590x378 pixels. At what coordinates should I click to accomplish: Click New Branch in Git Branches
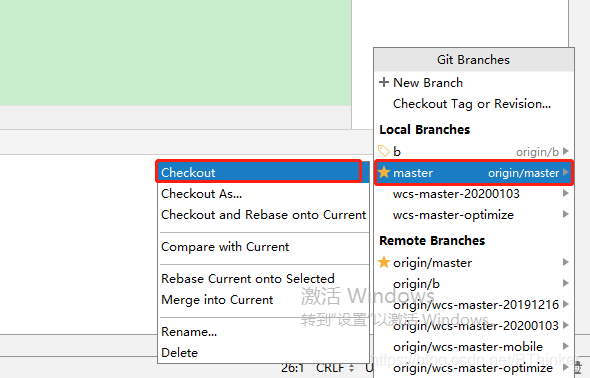474,82
